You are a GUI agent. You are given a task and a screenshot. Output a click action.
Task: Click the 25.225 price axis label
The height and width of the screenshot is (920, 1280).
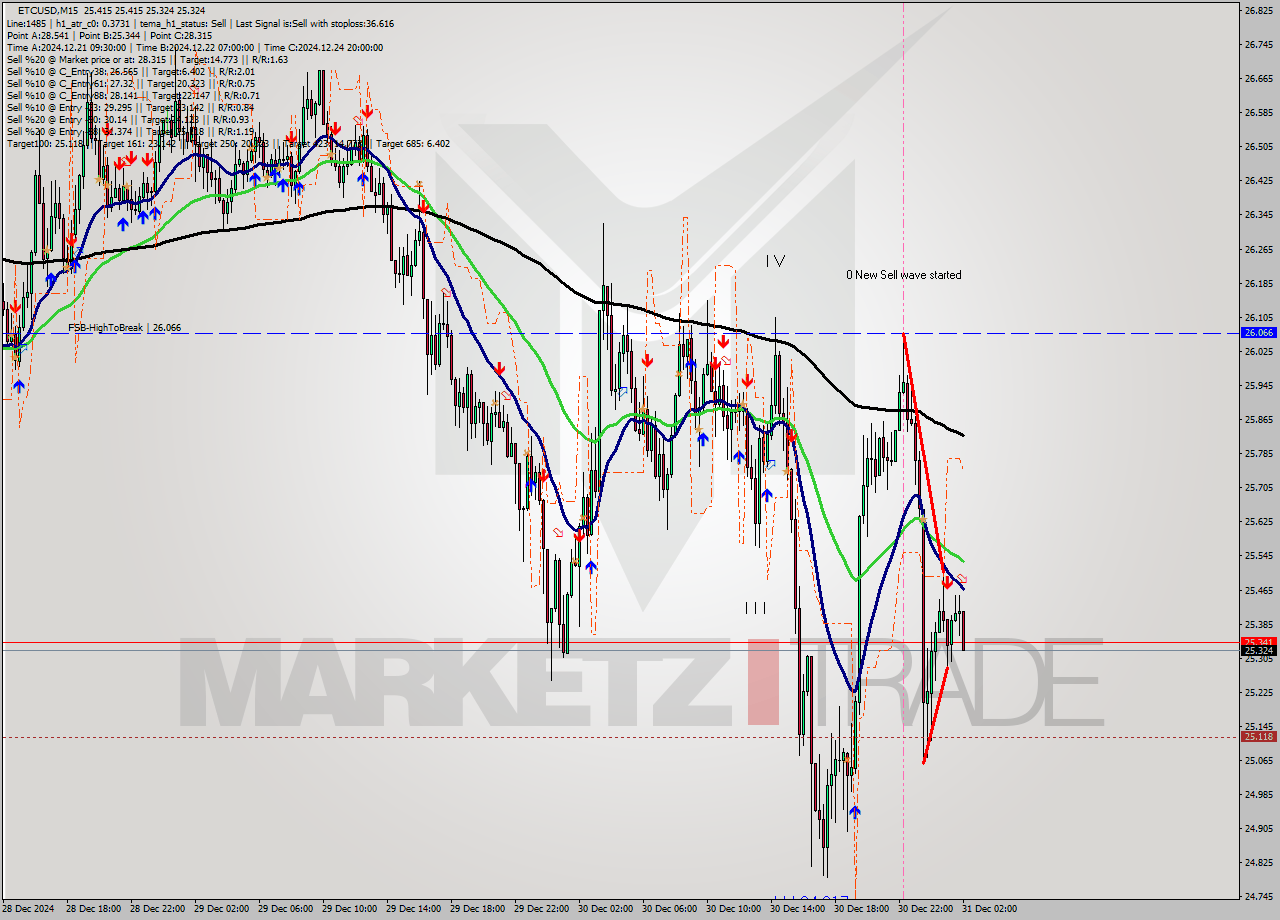(1257, 693)
